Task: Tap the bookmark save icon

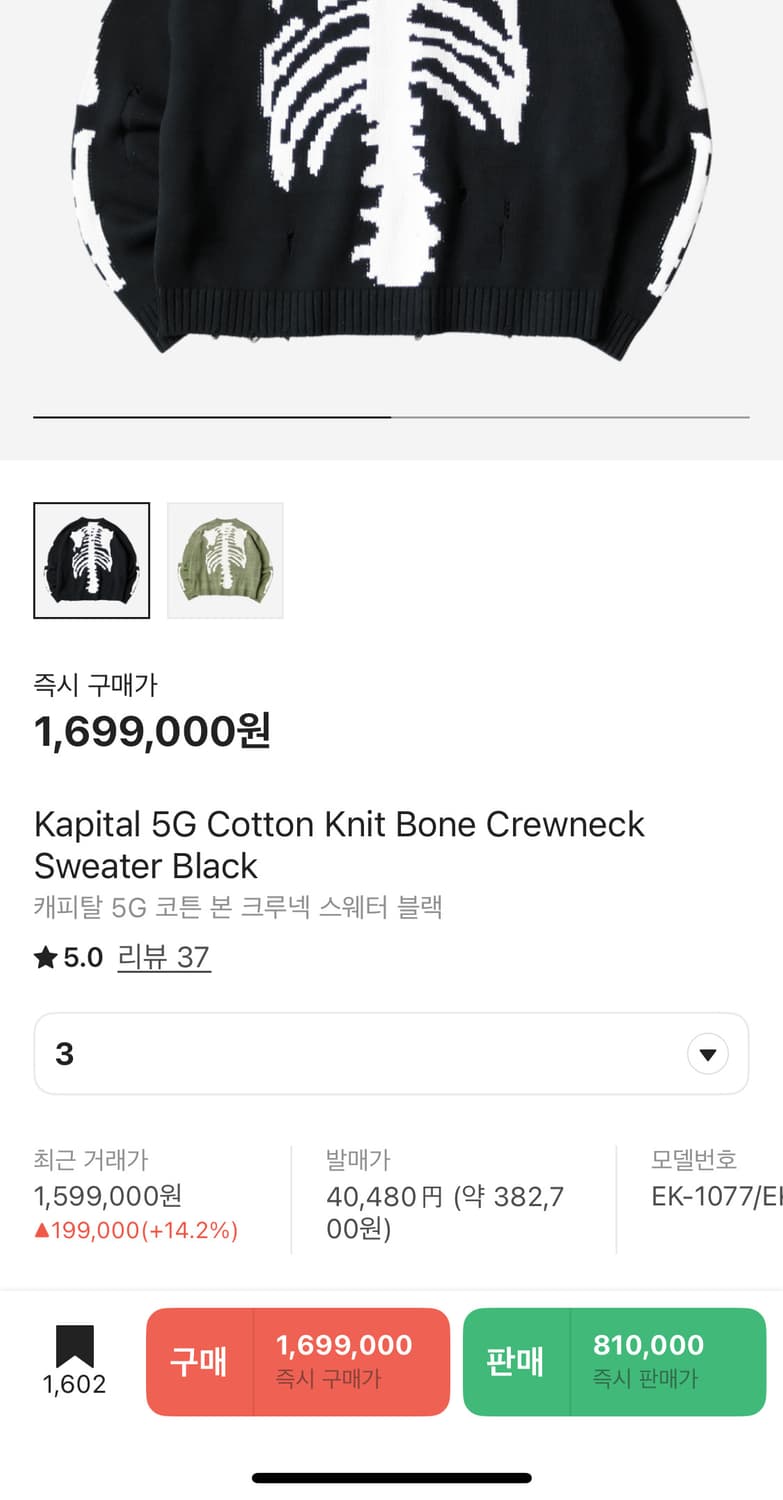Action: pos(75,1346)
